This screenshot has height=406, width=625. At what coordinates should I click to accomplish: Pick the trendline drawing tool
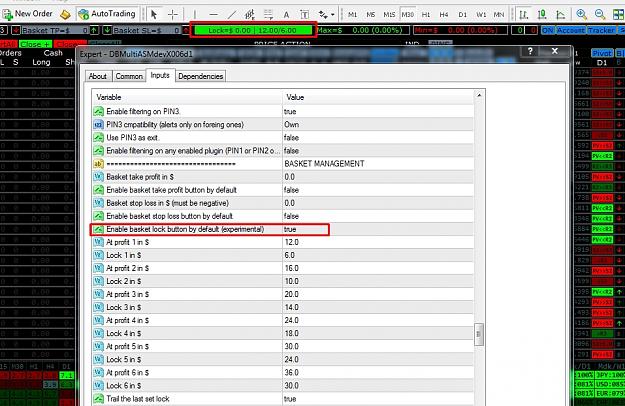[x=231, y=15]
